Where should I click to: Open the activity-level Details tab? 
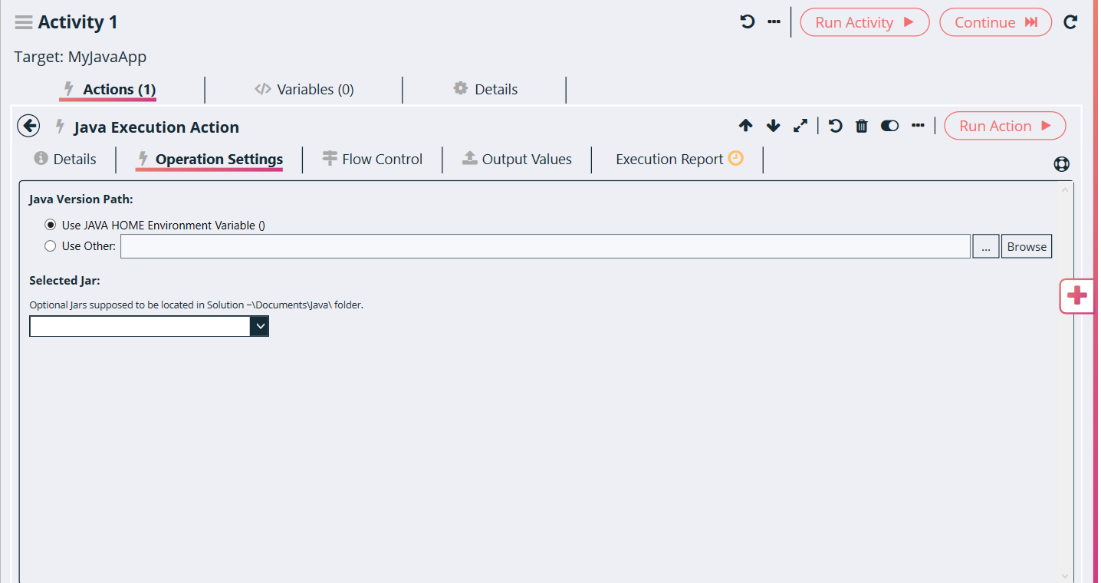point(485,89)
